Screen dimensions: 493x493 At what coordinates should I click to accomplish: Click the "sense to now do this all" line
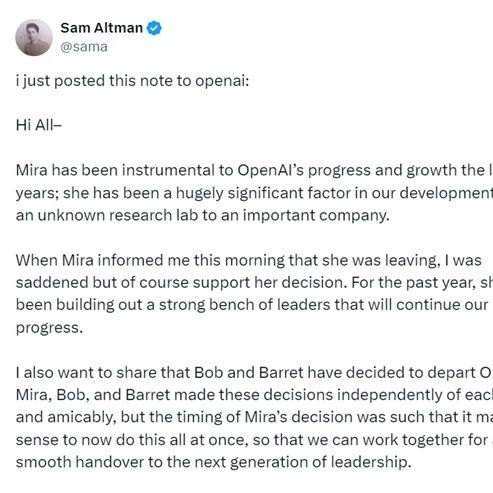point(254,440)
